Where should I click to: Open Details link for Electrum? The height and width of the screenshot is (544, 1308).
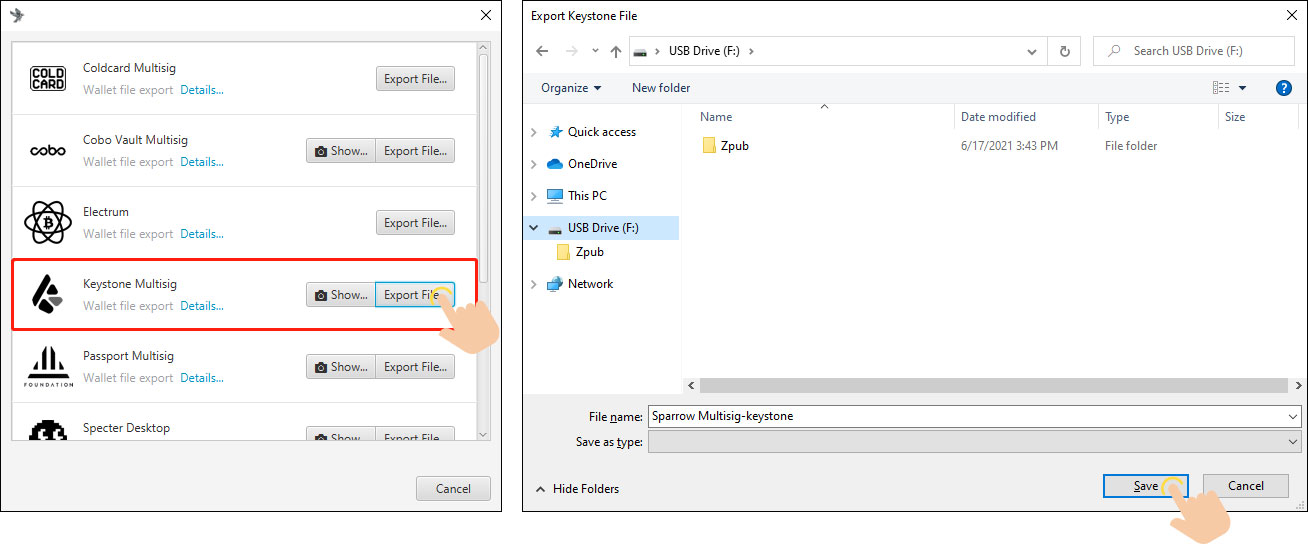[202, 234]
